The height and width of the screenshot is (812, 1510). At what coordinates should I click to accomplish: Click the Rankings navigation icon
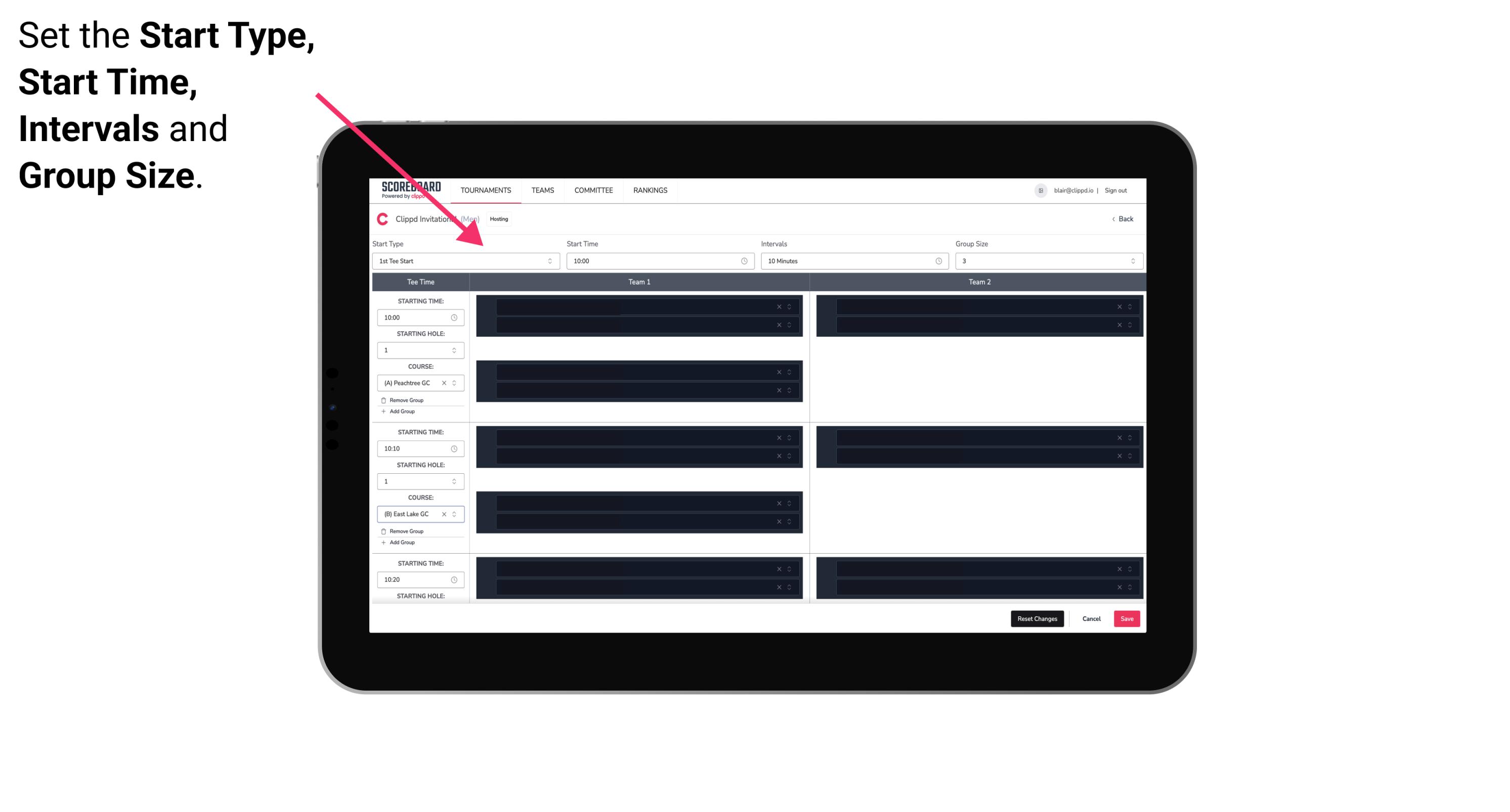pyautogui.click(x=650, y=190)
